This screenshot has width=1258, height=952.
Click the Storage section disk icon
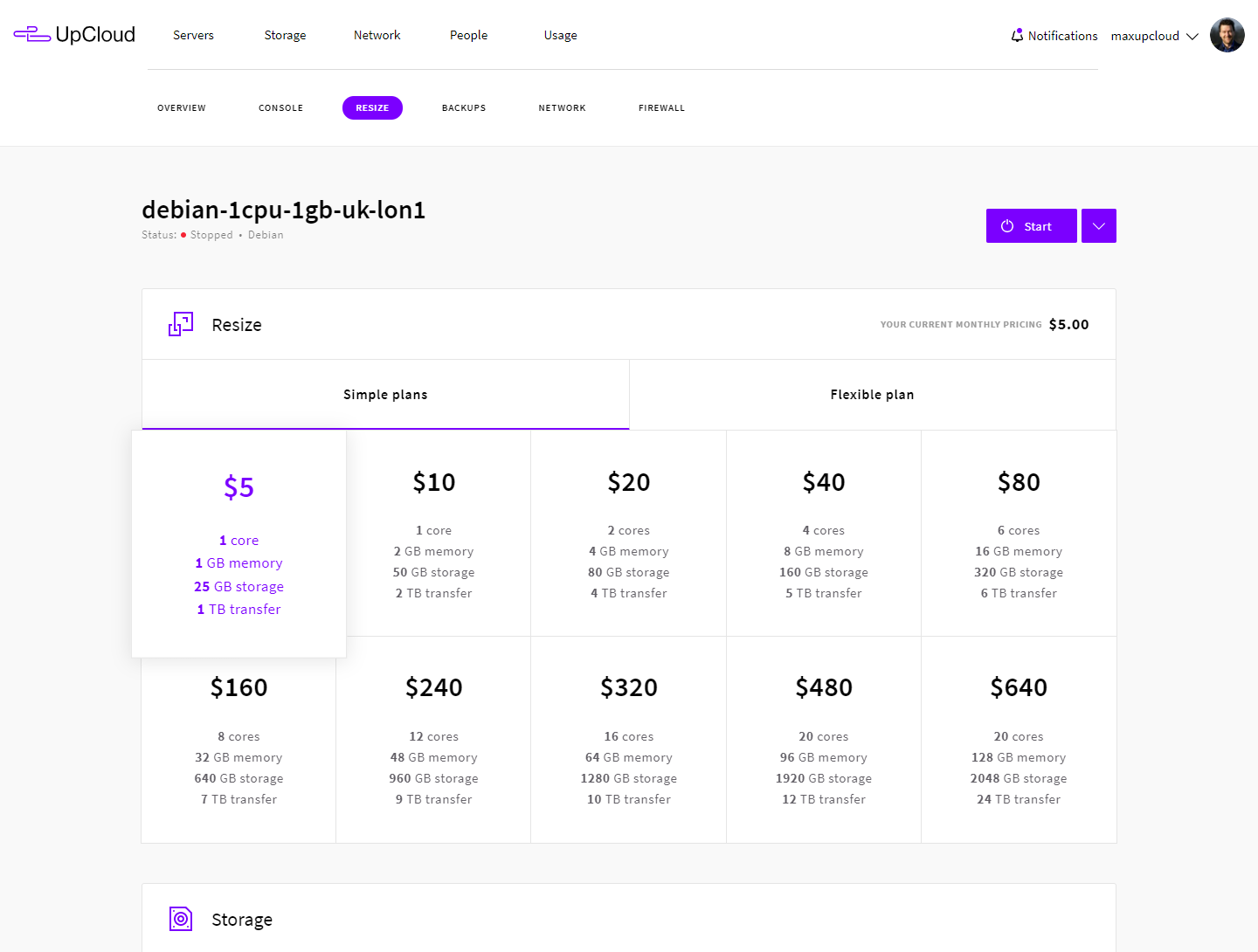coord(181,919)
